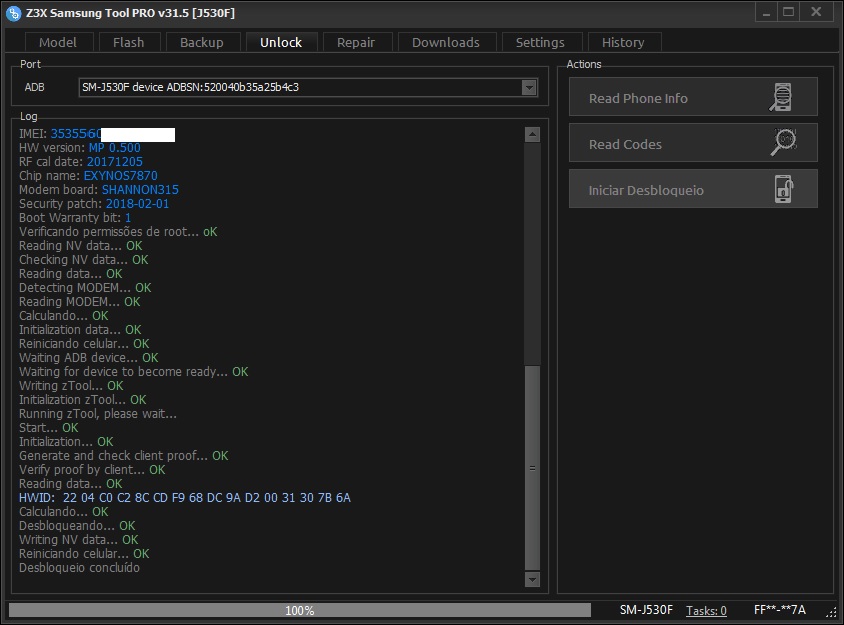Click 'Verificando permissões de root' log line
The width and height of the screenshot is (844, 625).
click(x=118, y=231)
